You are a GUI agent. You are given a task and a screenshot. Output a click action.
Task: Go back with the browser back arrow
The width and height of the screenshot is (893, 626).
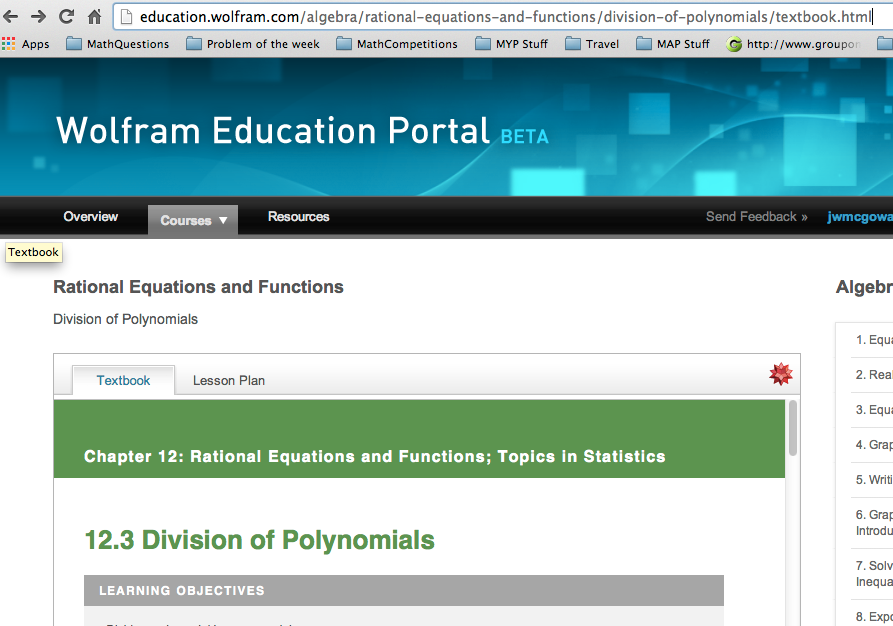tap(11, 17)
